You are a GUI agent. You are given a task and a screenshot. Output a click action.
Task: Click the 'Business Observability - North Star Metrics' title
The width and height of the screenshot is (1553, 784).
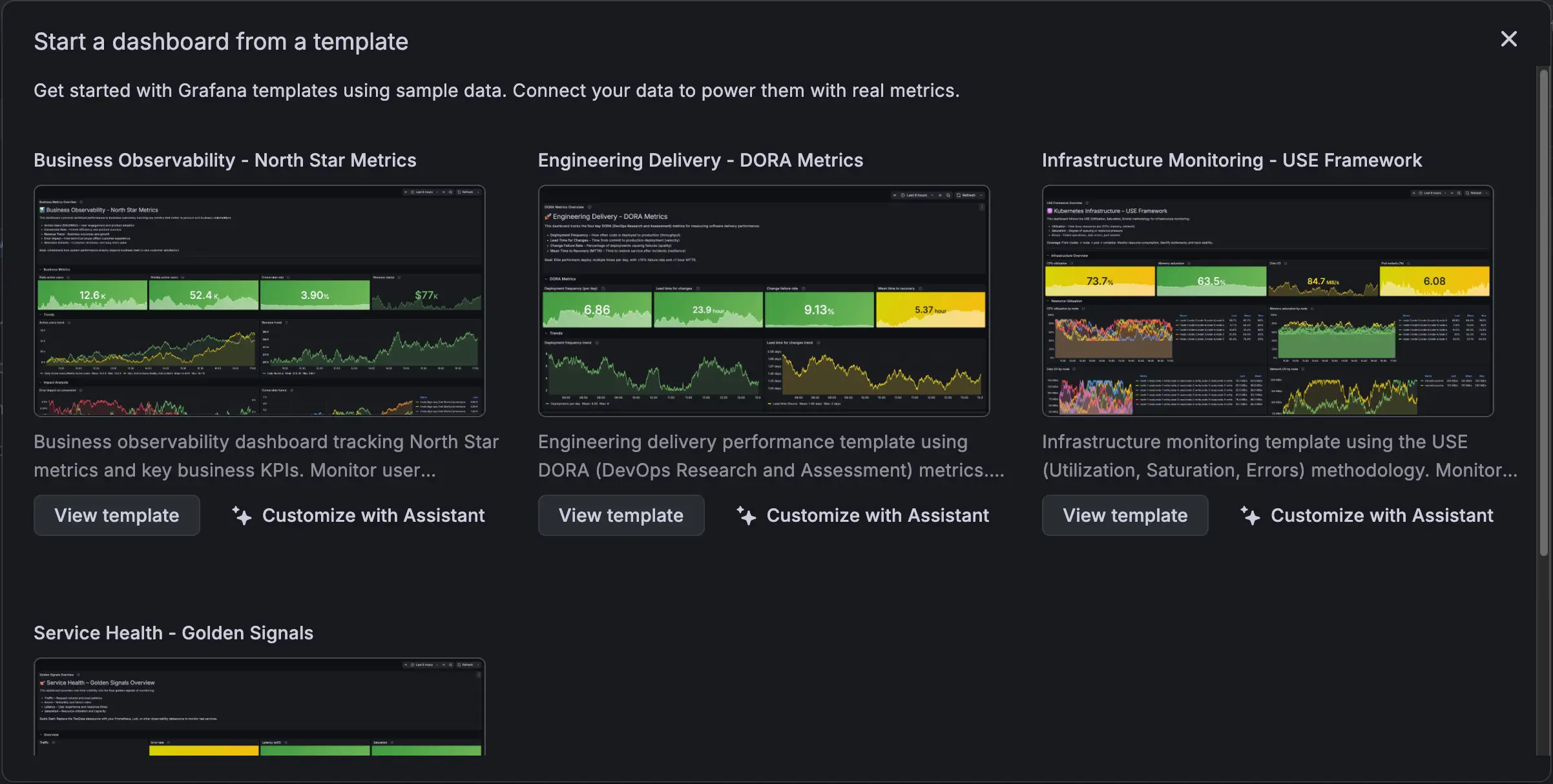coord(225,160)
